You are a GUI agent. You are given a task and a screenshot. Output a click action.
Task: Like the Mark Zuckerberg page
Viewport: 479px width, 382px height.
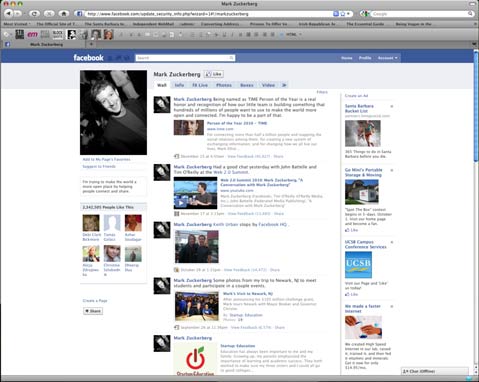click(x=214, y=74)
